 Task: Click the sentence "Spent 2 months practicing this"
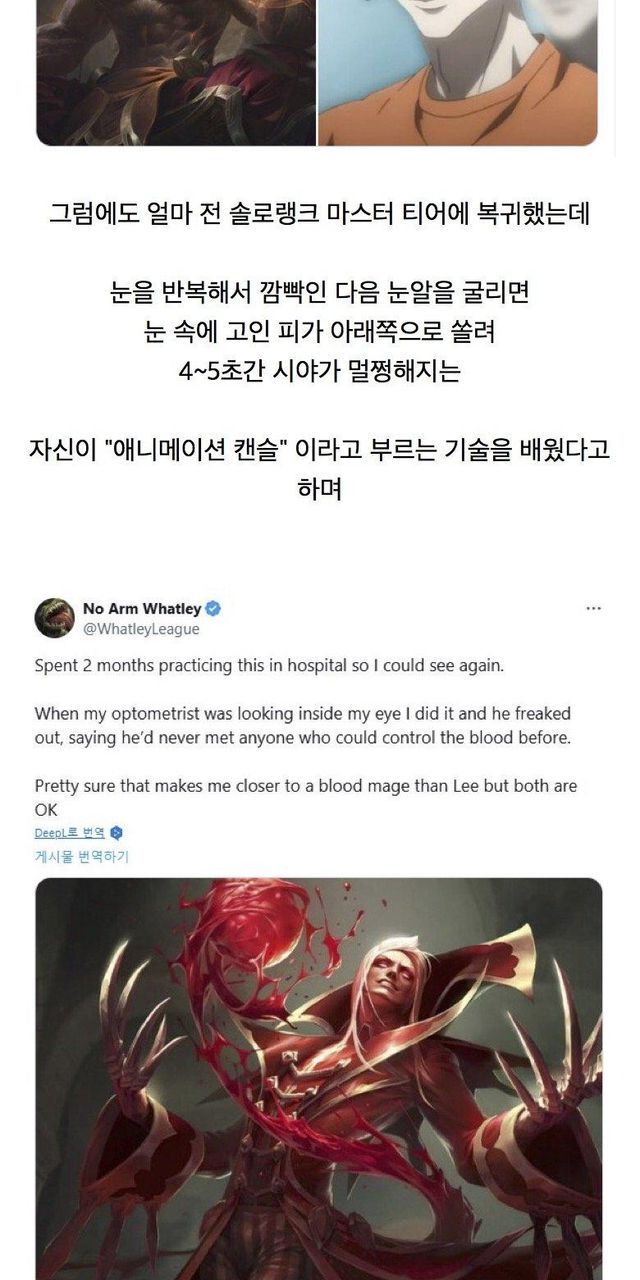click(x=262, y=665)
